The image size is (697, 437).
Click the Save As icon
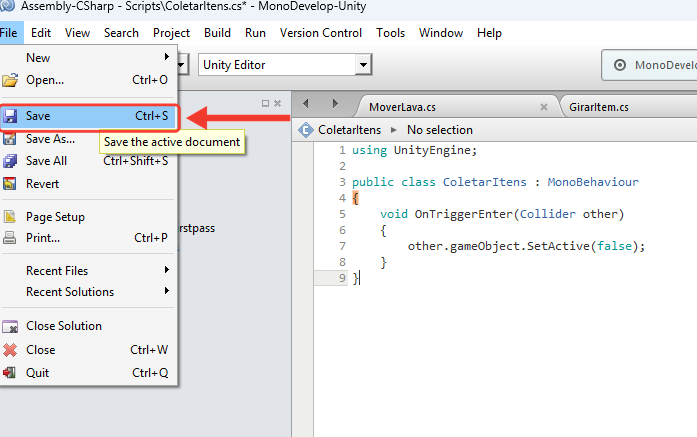click(x=10, y=139)
